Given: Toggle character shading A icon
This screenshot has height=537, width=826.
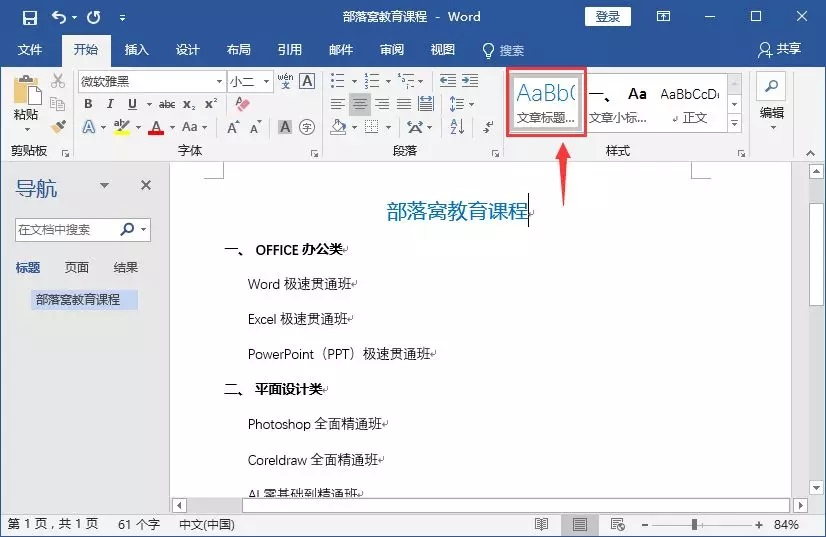Looking at the screenshot, I should 285,127.
